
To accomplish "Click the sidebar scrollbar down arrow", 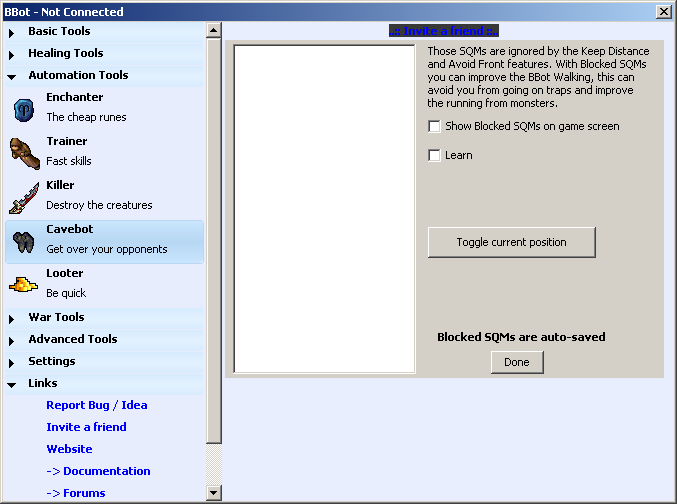I will tap(213, 492).
